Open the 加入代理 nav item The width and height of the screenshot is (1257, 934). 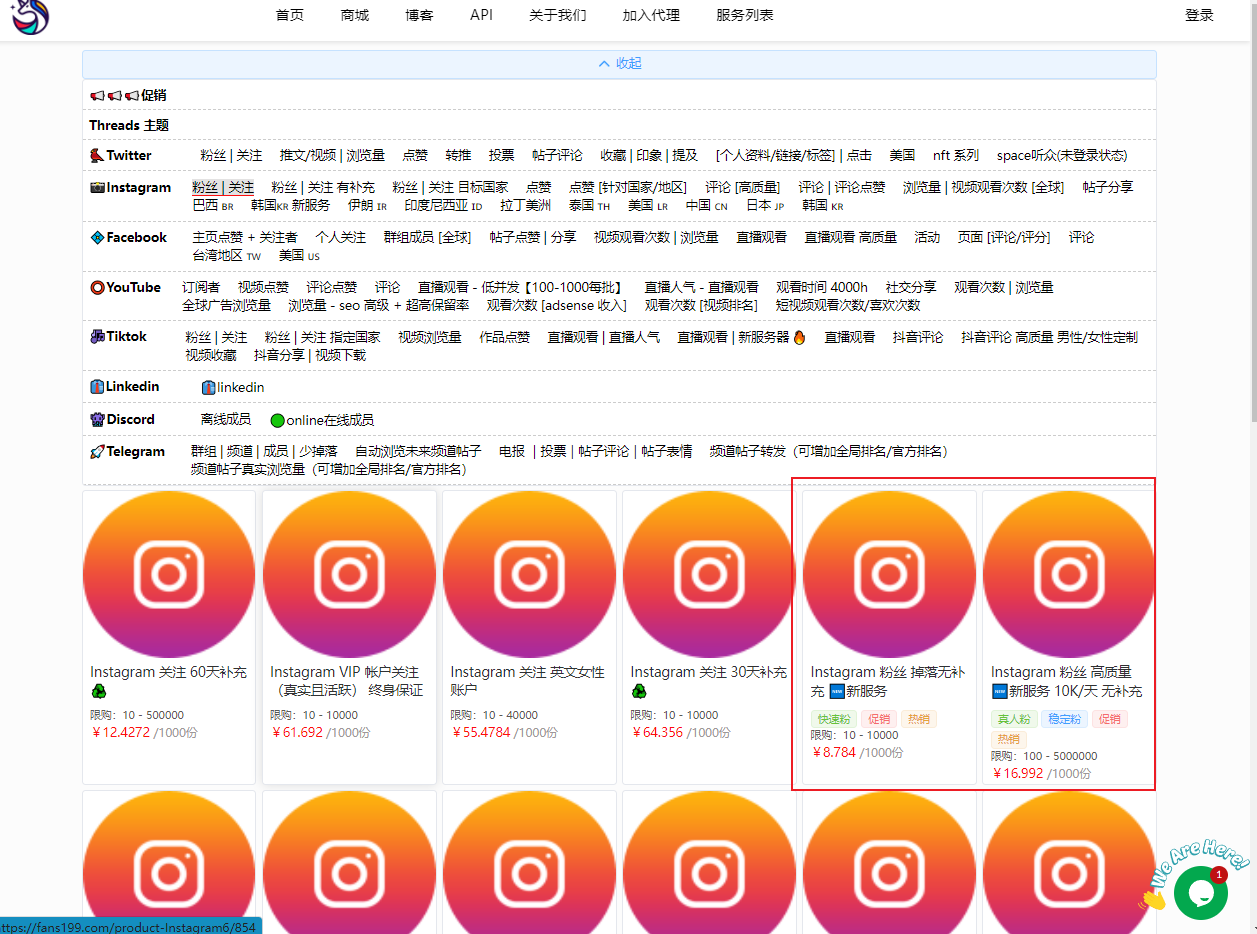point(651,15)
